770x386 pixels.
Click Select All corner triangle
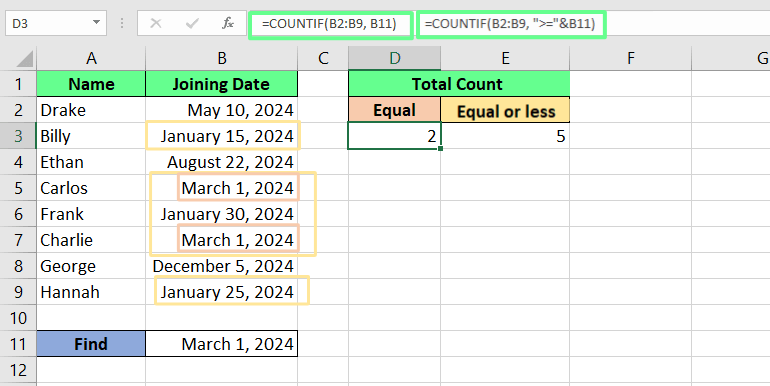[x=25, y=59]
